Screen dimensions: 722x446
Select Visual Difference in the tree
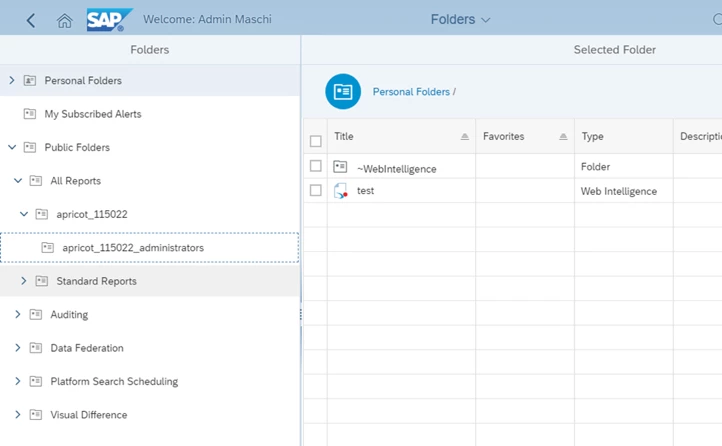pos(89,415)
